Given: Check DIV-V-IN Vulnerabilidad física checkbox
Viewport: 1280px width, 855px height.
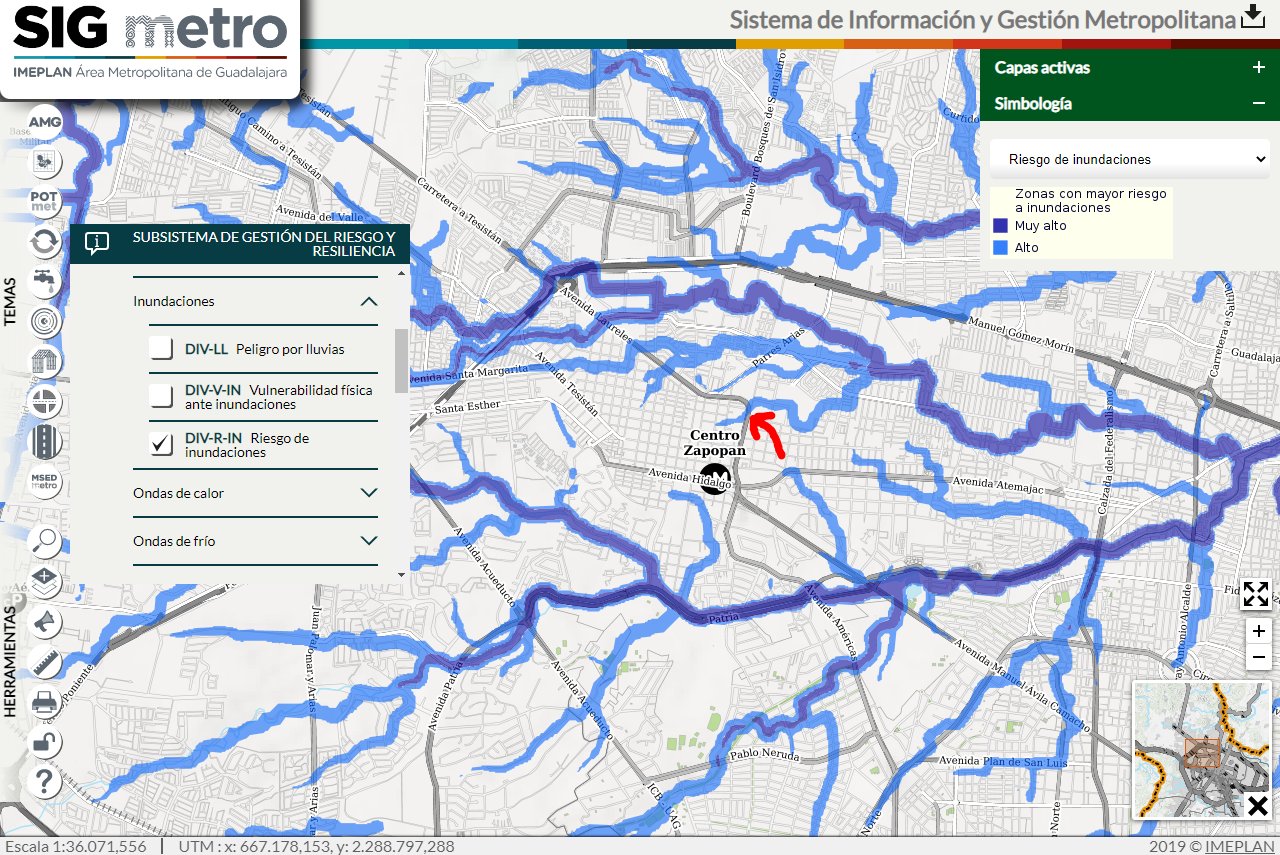Looking at the screenshot, I should point(162,396).
